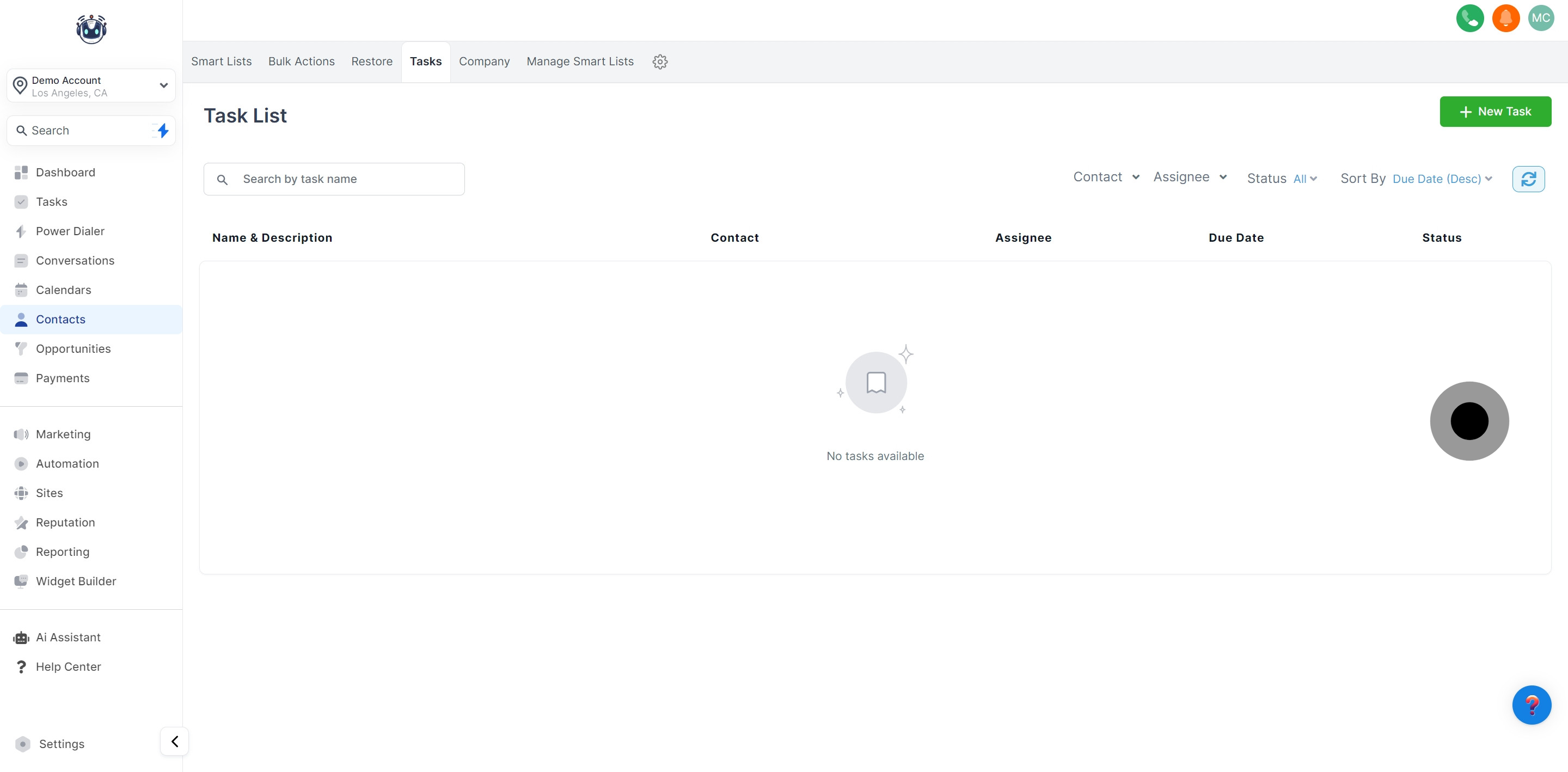Click the green phone dialer icon
1568x772 pixels.
1469,19
